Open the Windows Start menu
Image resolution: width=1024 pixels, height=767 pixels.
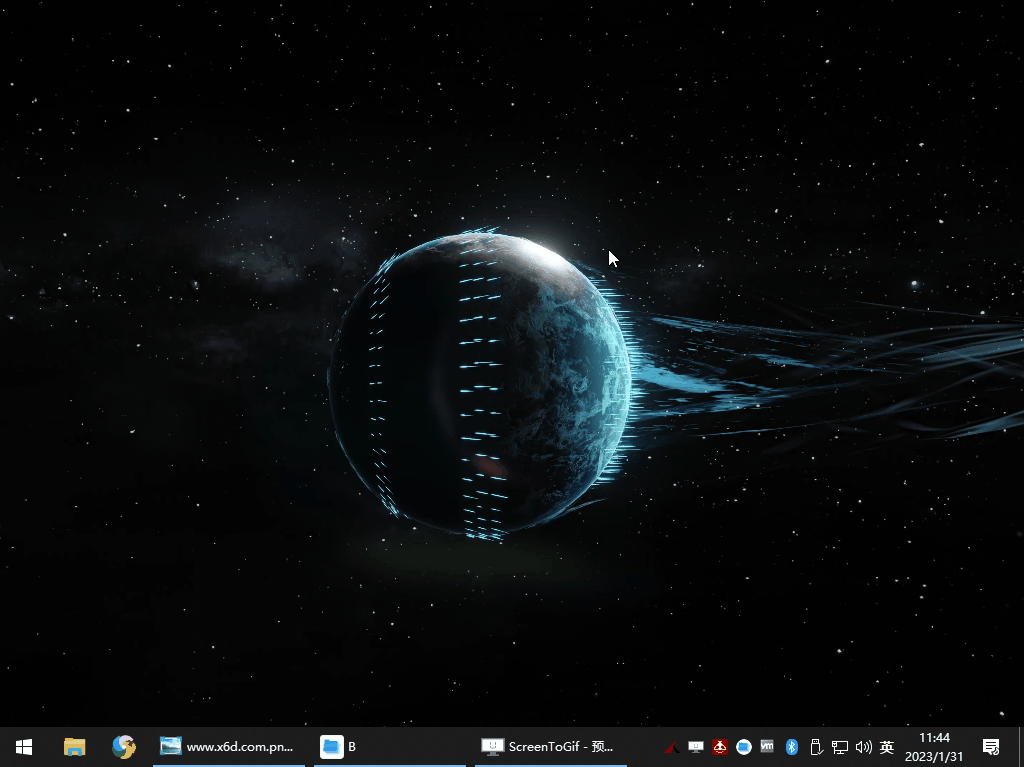(24, 746)
